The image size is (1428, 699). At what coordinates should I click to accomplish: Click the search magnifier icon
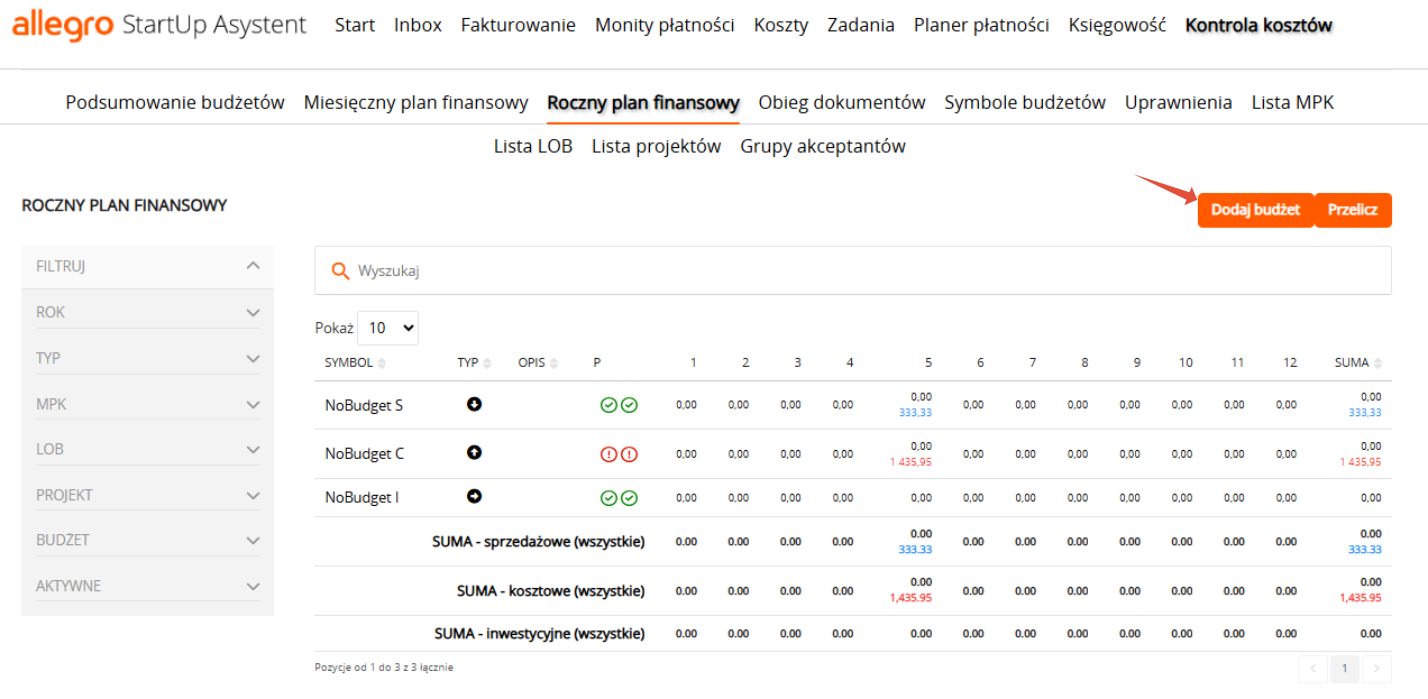coord(340,271)
